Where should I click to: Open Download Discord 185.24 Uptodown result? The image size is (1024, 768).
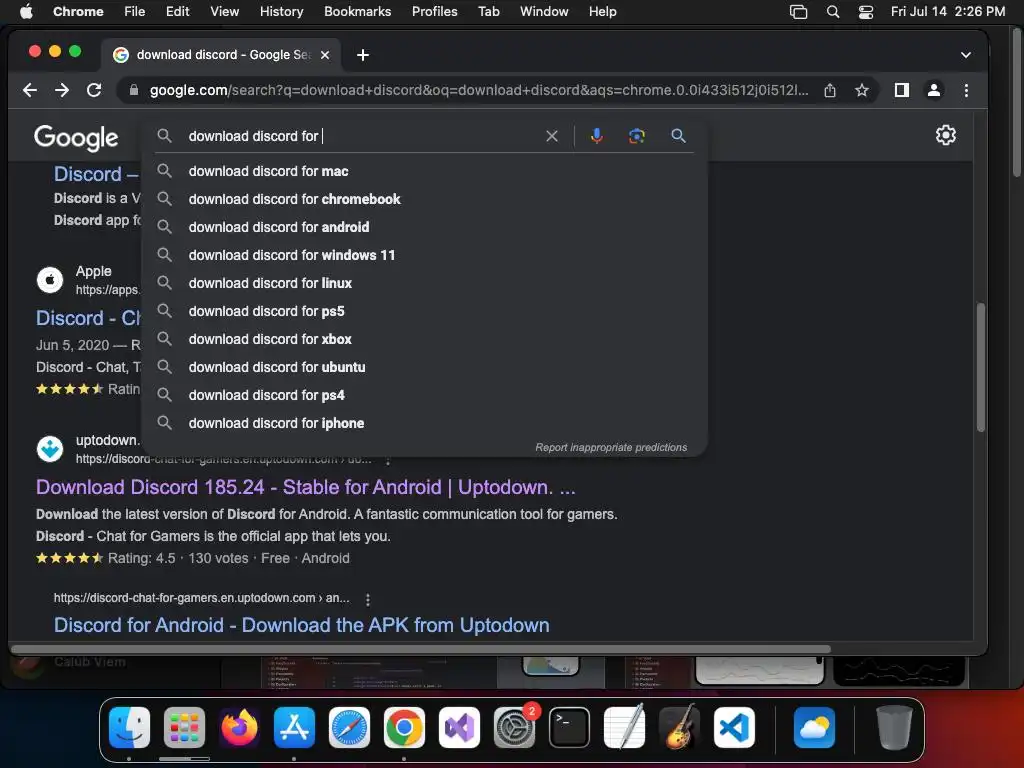pyautogui.click(x=306, y=487)
